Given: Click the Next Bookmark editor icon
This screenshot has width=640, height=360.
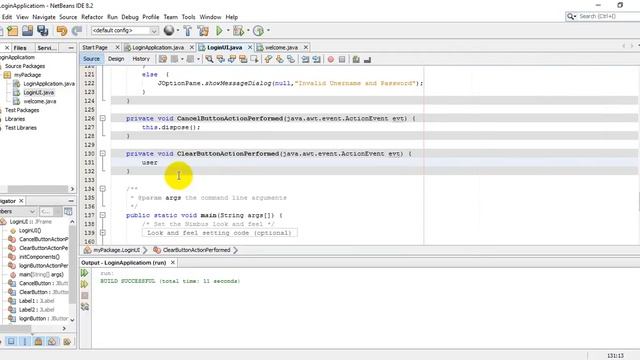Looking at the screenshot, I should click(x=280, y=59).
